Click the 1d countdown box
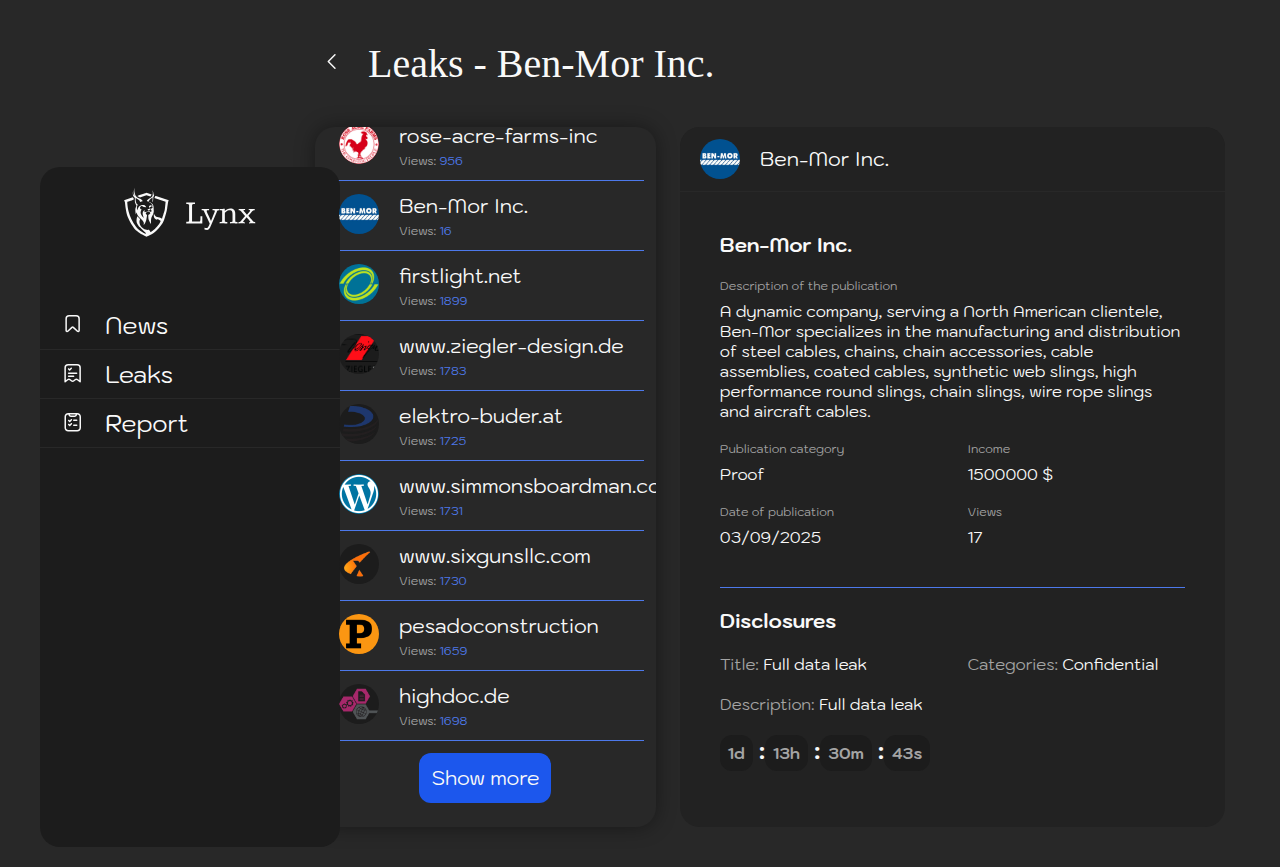This screenshot has height=867, width=1280. tap(737, 753)
